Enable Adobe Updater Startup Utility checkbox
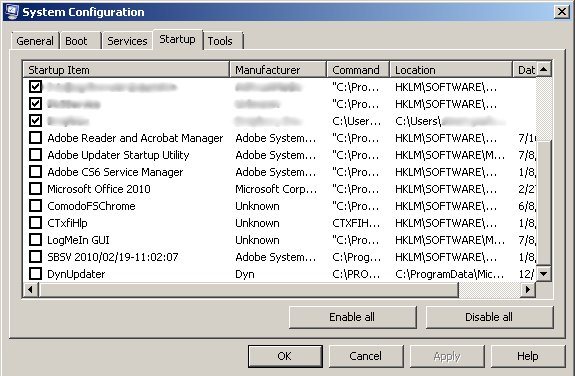This screenshot has height=376, width=575. tap(35, 154)
